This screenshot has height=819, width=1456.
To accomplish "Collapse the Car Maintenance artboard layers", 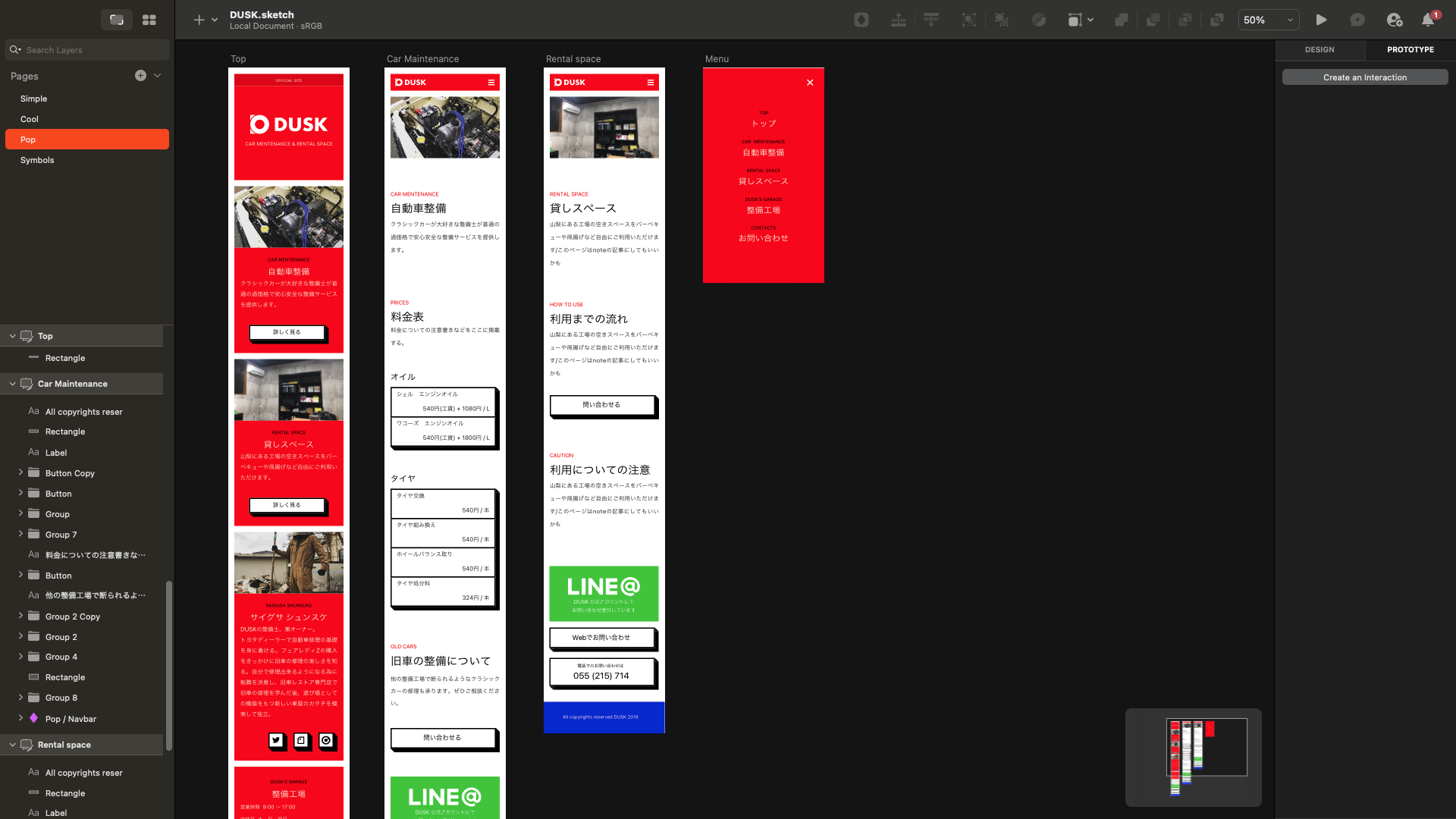I will (12, 384).
